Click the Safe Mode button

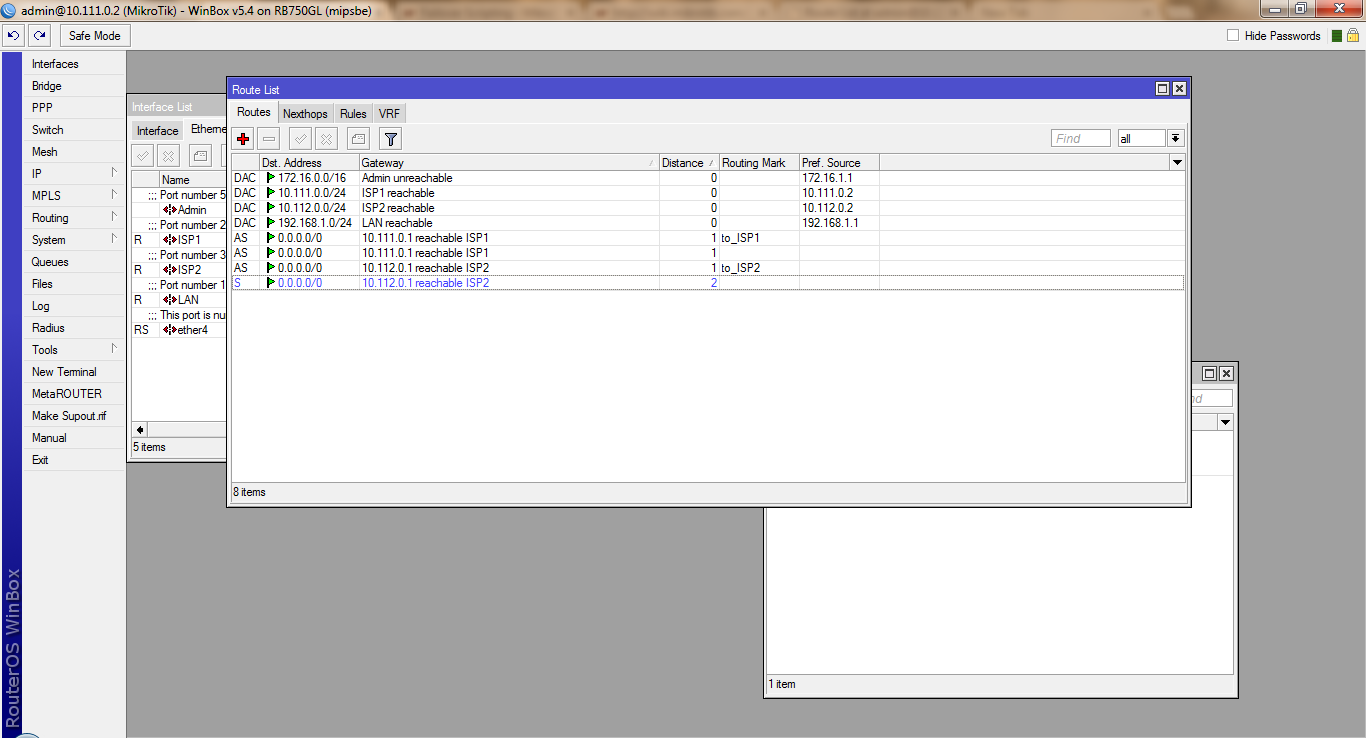click(x=95, y=36)
